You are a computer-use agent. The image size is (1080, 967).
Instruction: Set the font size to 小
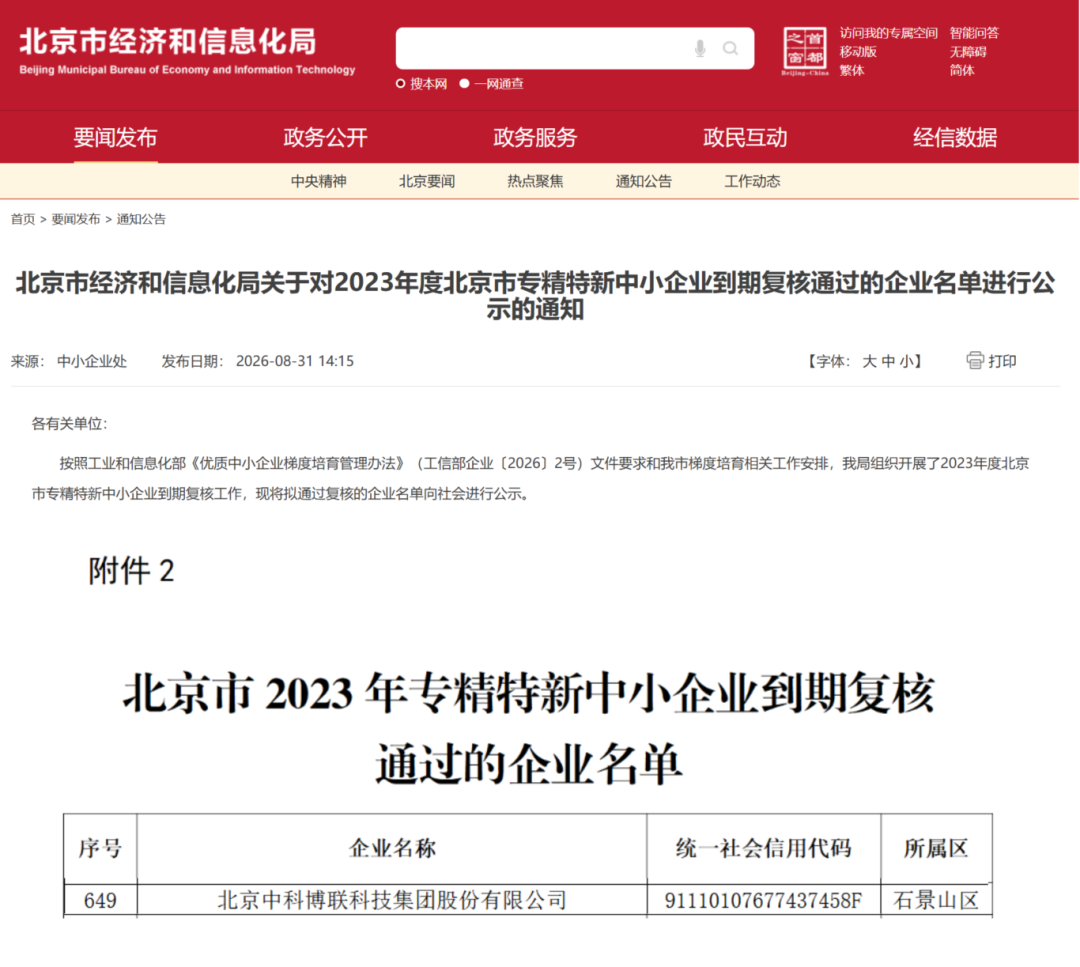point(906,361)
